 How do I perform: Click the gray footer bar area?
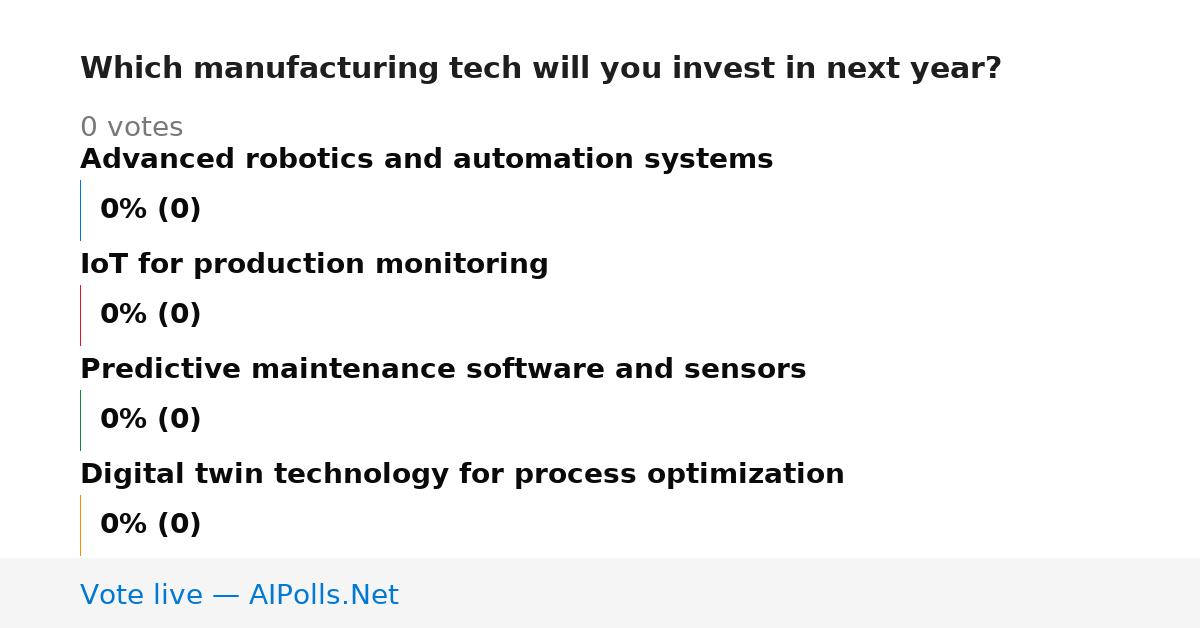pos(600,593)
